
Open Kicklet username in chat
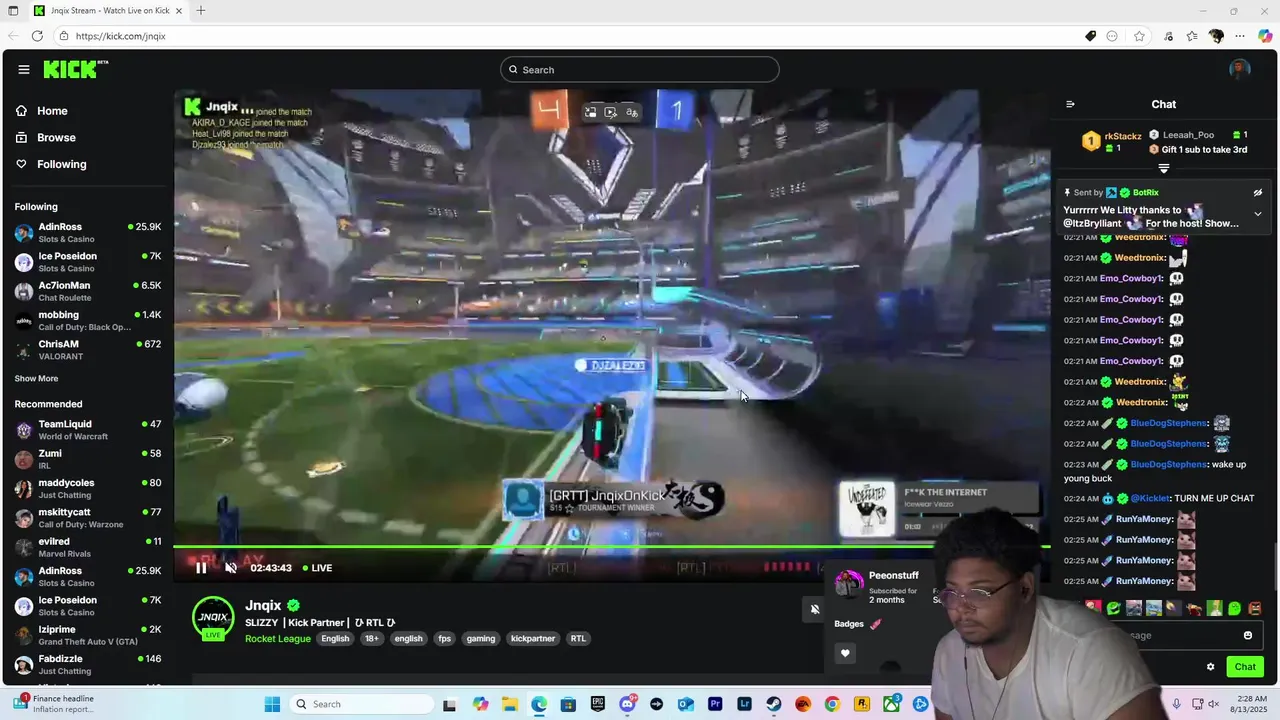coord(1150,498)
